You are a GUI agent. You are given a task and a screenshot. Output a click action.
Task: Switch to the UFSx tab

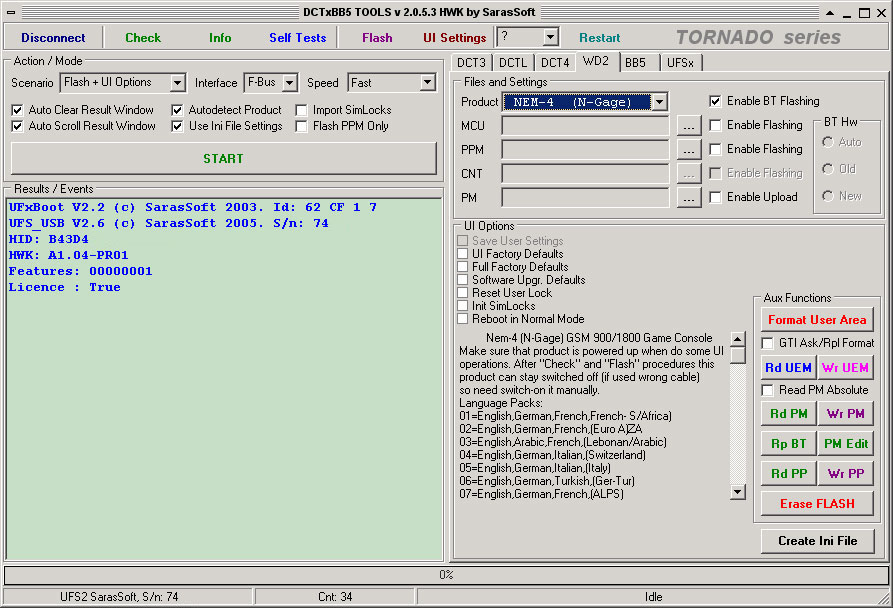pos(681,63)
